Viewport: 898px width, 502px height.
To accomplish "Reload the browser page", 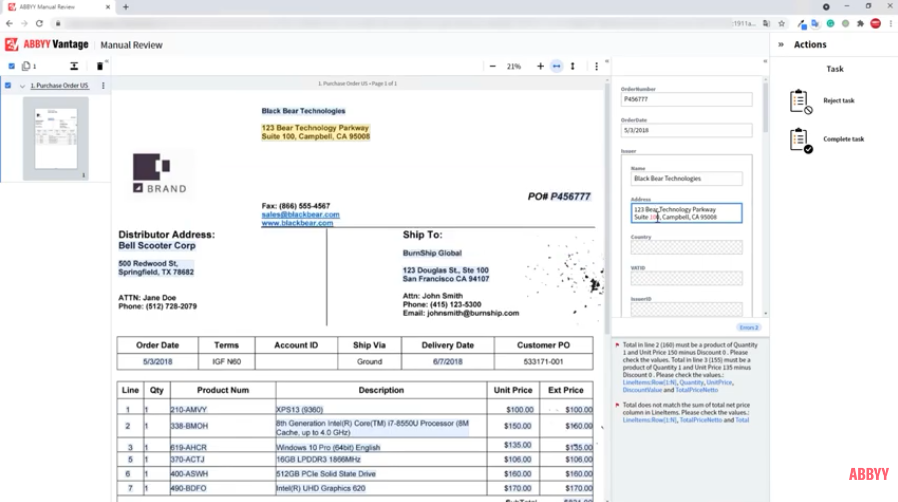I will 39,23.
